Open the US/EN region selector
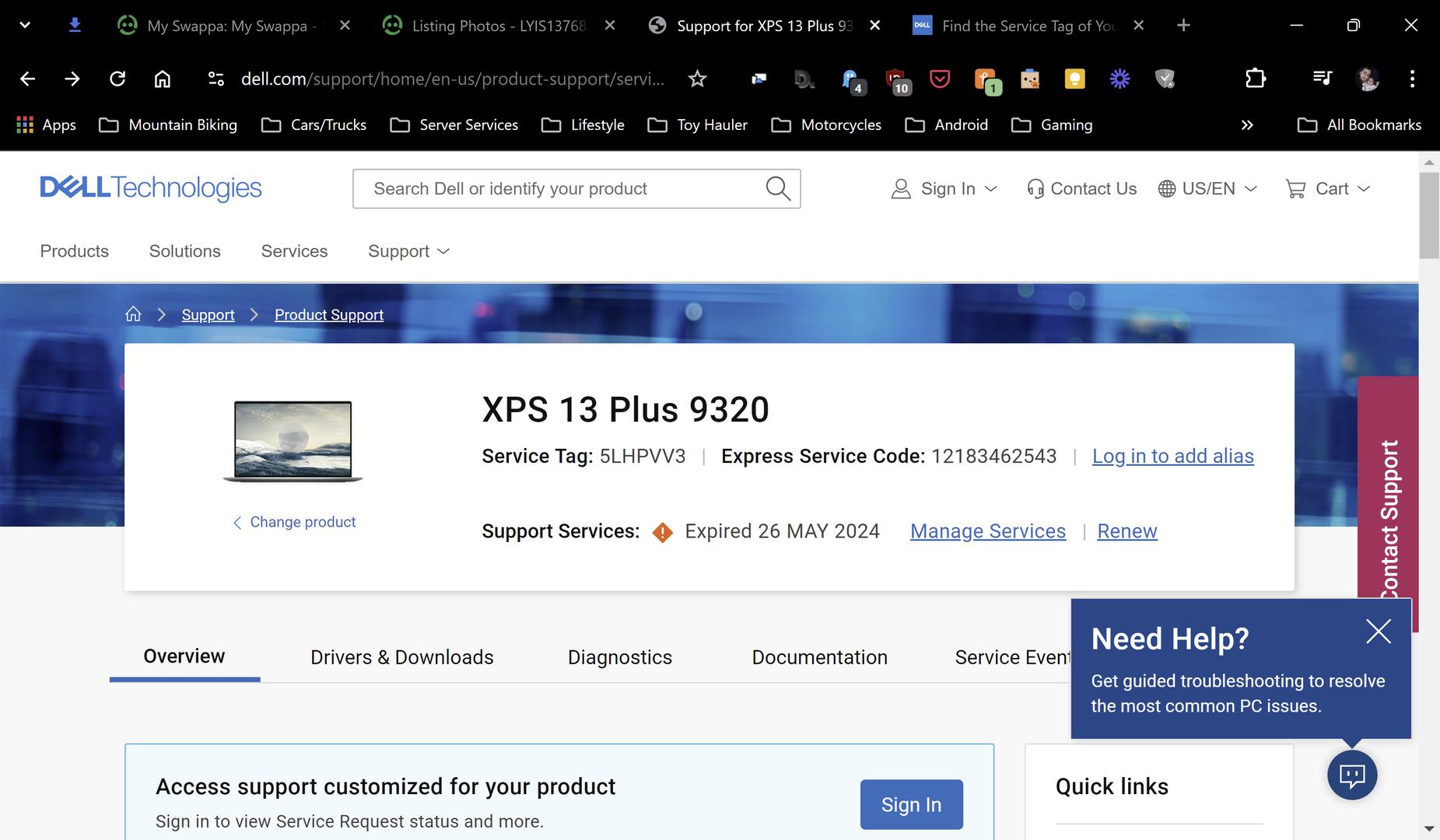1440x840 pixels. [1207, 189]
